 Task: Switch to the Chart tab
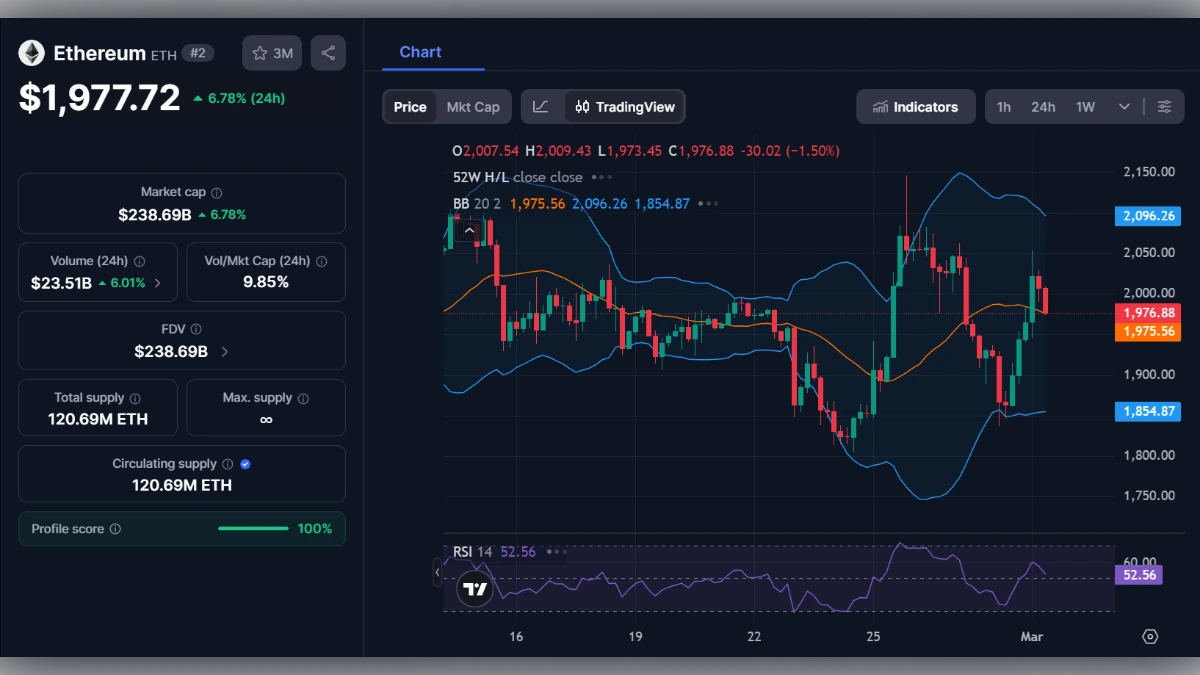[x=419, y=52]
